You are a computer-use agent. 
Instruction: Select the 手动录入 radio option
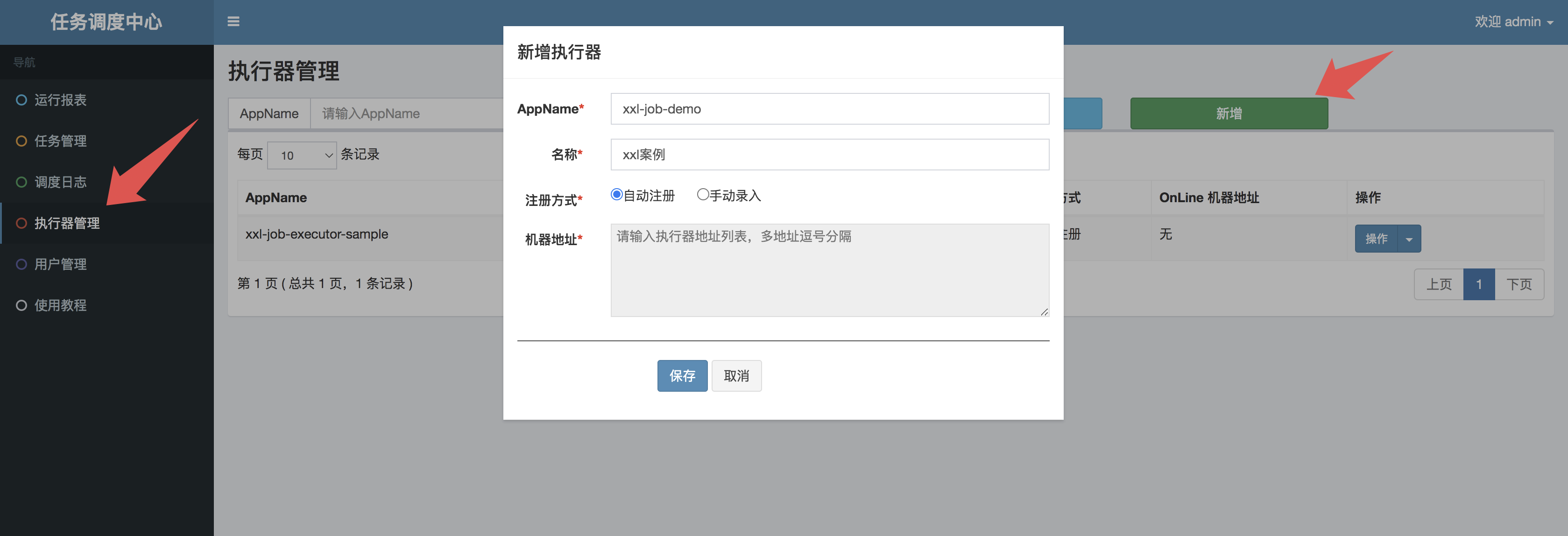pyautogui.click(x=702, y=195)
